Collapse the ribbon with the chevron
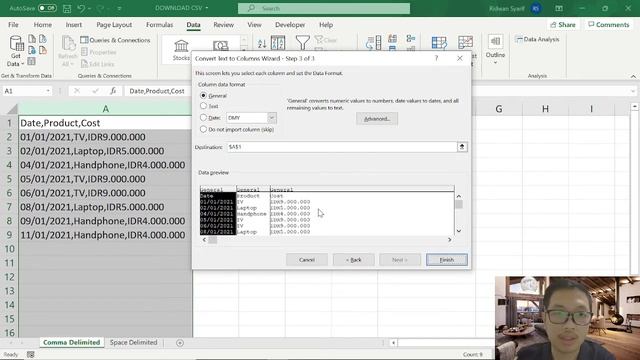This screenshot has width=640, height=360. (x=633, y=76)
